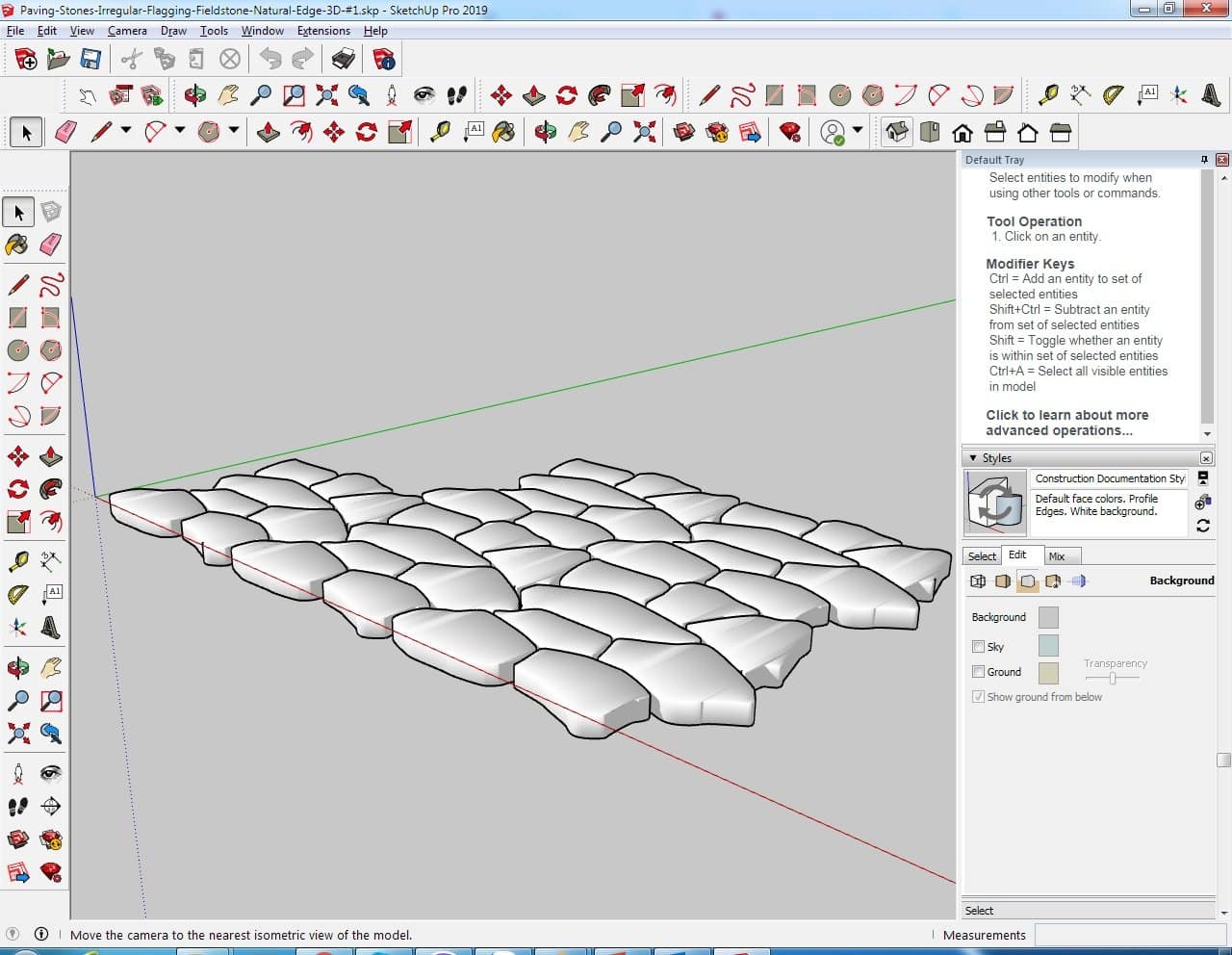This screenshot has height=955, width=1232.
Task: Enable the Ground checkbox
Action: pyautogui.click(x=979, y=672)
